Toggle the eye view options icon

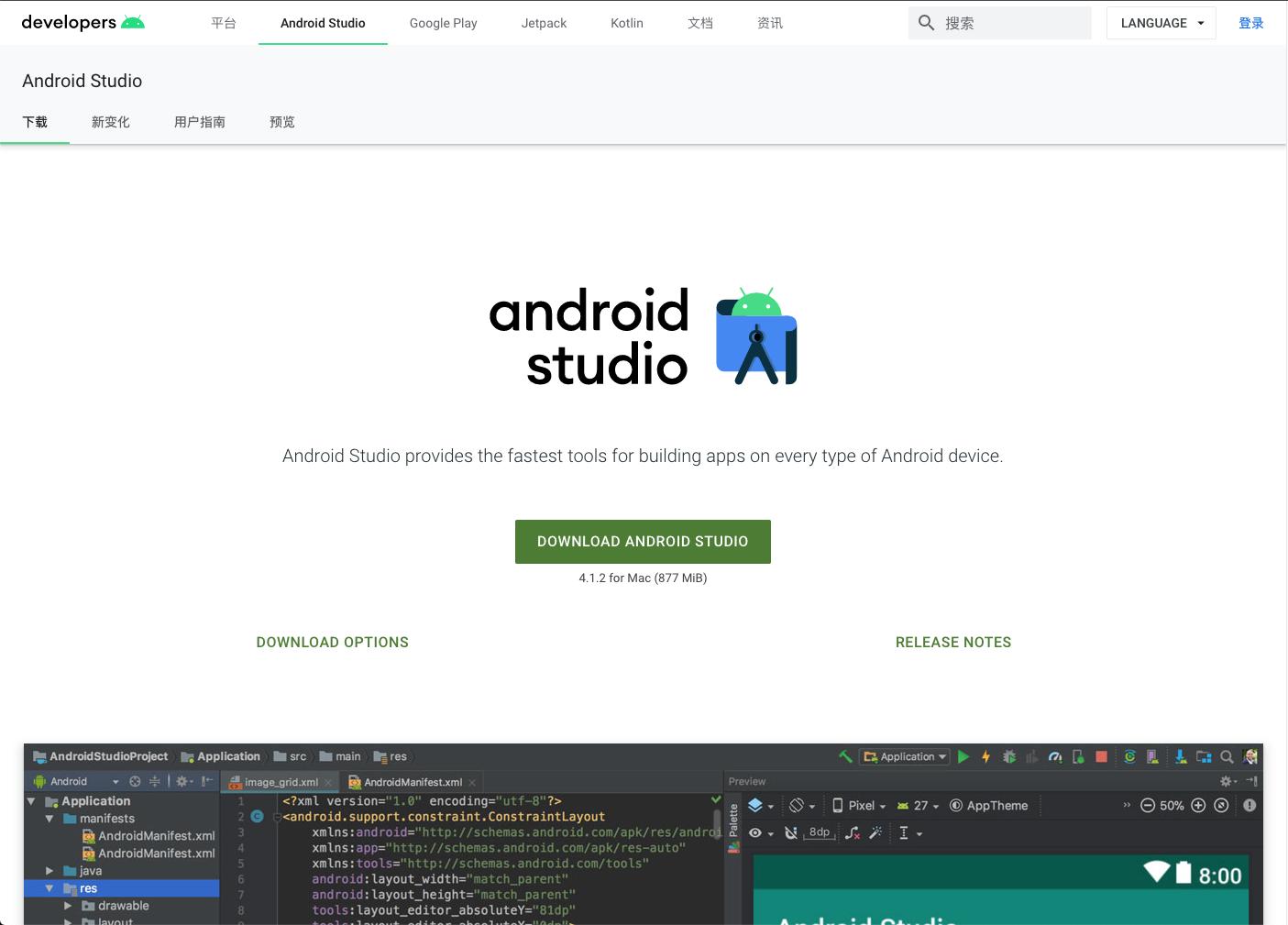[x=755, y=832]
